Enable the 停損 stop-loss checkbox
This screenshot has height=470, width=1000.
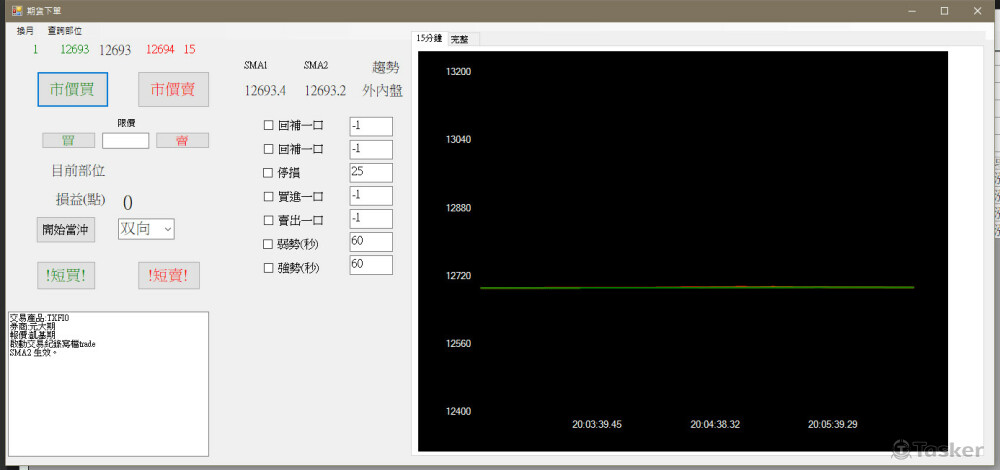point(268,173)
